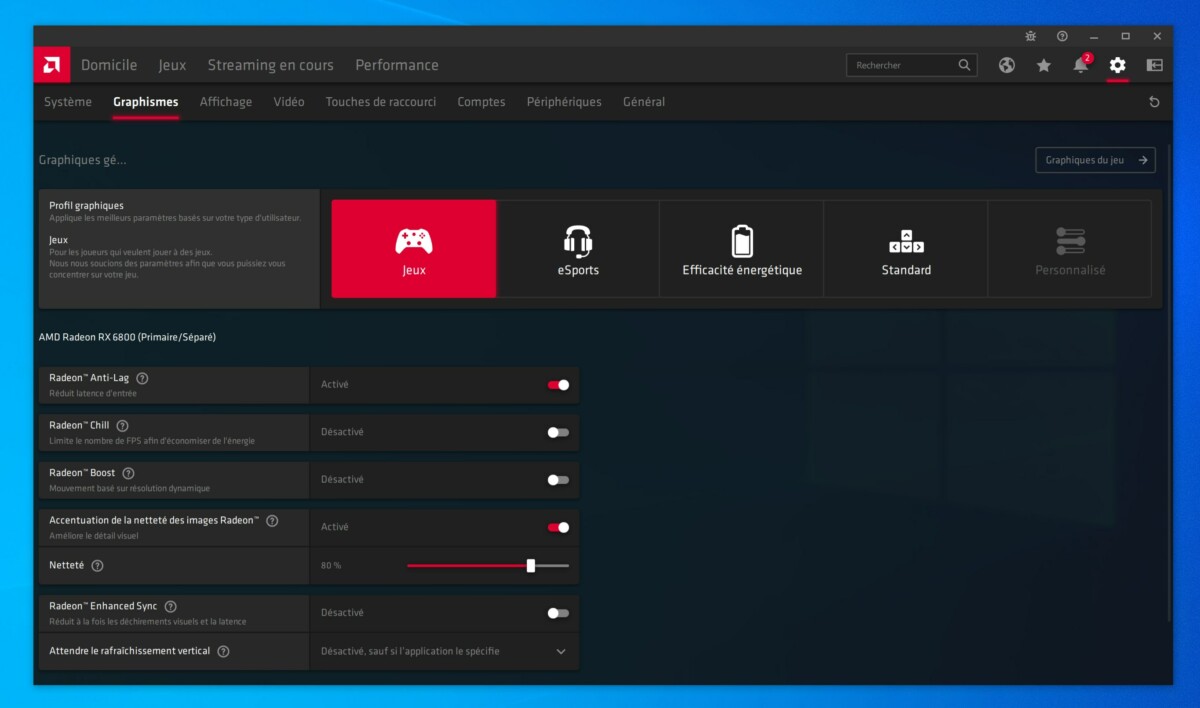The height and width of the screenshot is (708, 1200).
Task: Open help question mark in title bar
Action: pos(1062,36)
